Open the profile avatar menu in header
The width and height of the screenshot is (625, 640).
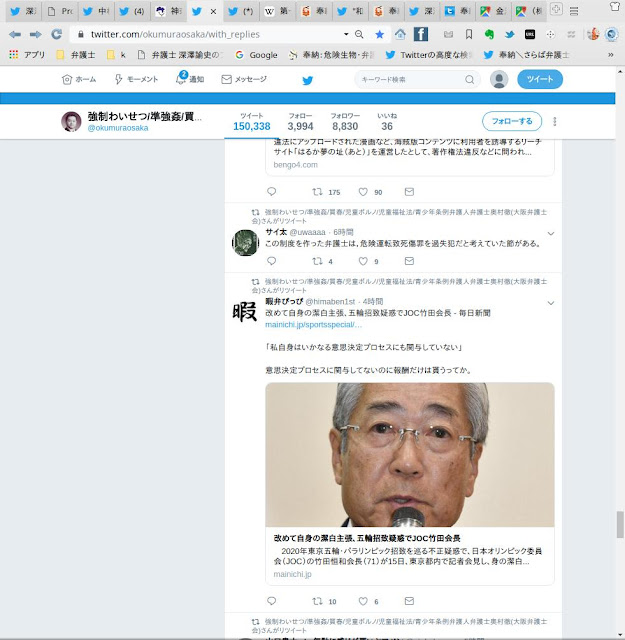click(499, 79)
